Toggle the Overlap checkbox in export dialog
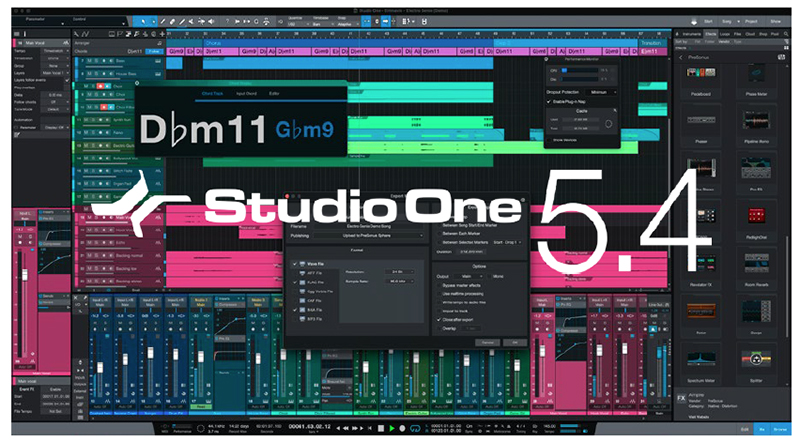 tap(439, 329)
